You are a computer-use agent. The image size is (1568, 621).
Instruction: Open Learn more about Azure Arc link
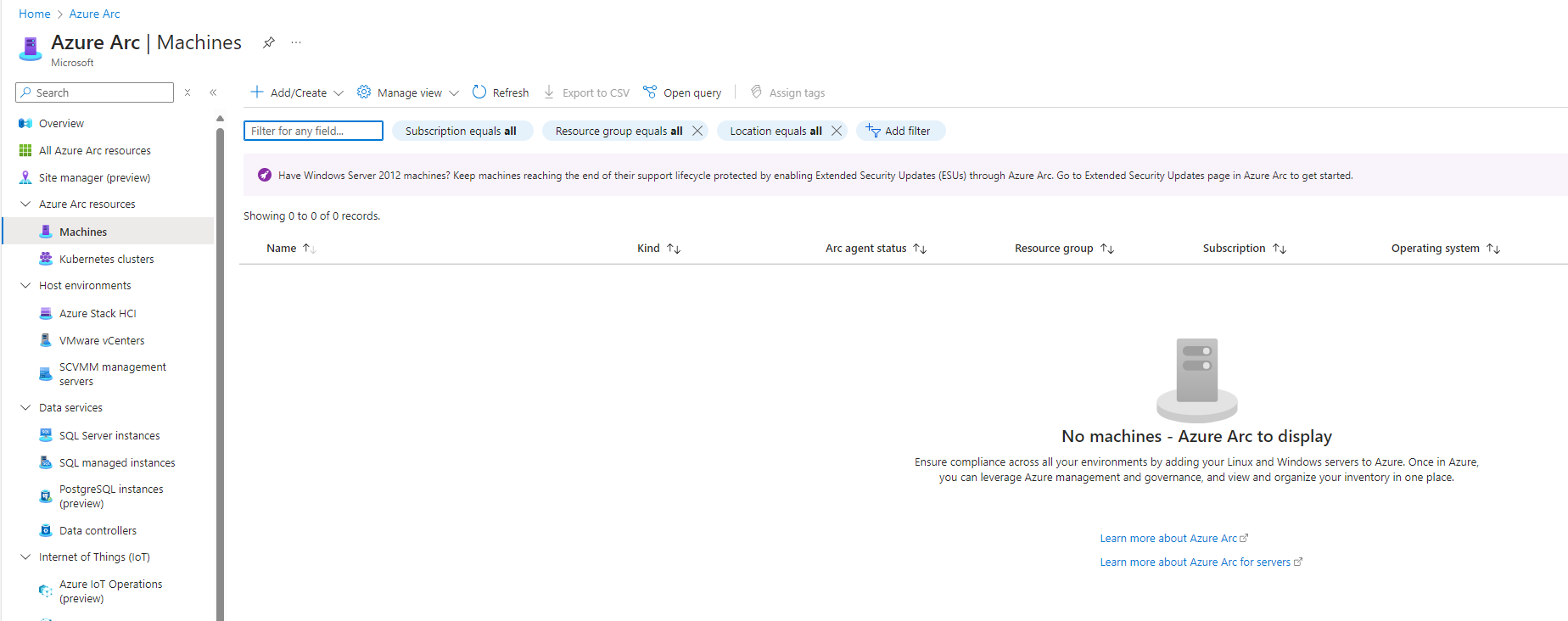coord(1173,539)
